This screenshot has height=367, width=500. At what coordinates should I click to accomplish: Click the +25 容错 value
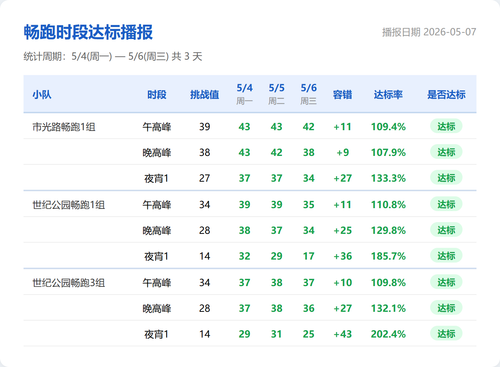[342, 230]
